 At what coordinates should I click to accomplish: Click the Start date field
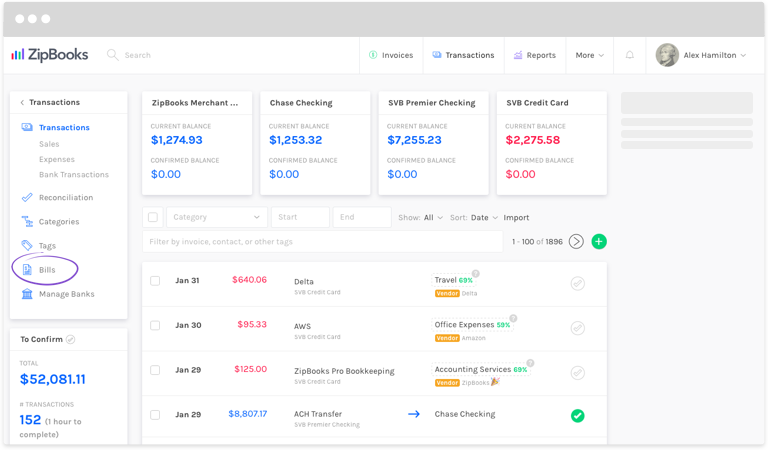[x=300, y=217]
